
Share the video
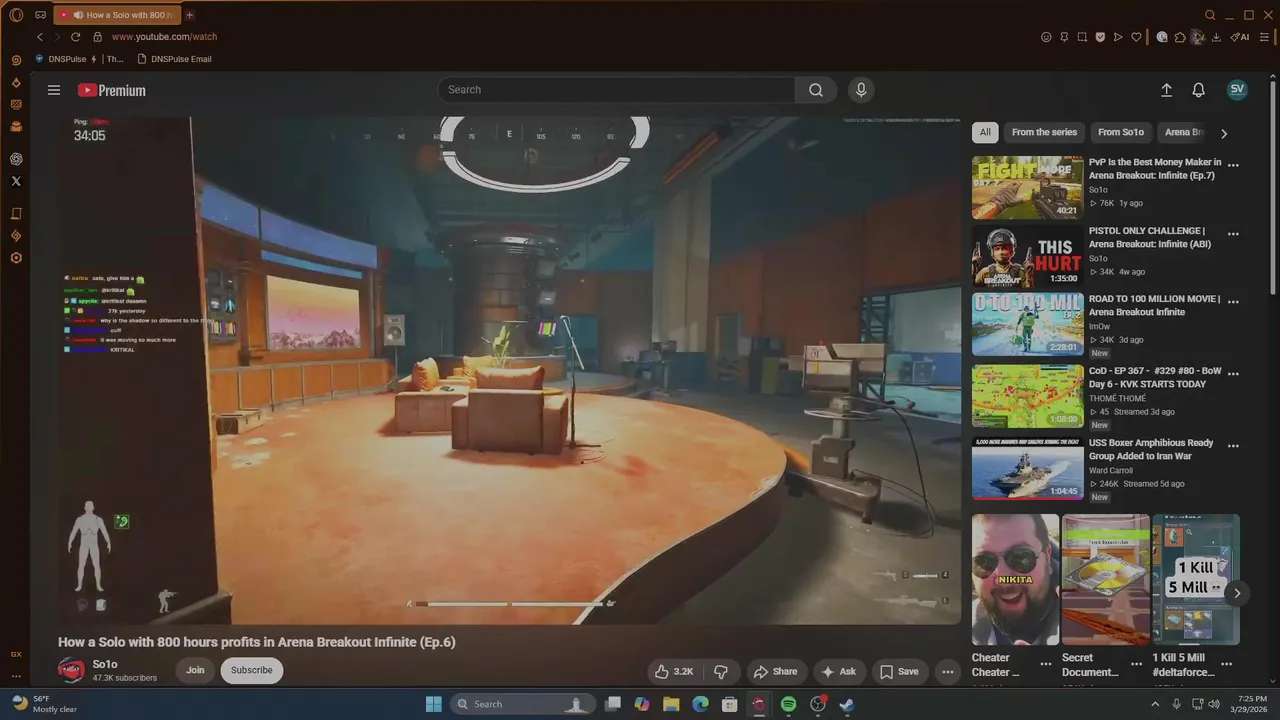[775, 671]
